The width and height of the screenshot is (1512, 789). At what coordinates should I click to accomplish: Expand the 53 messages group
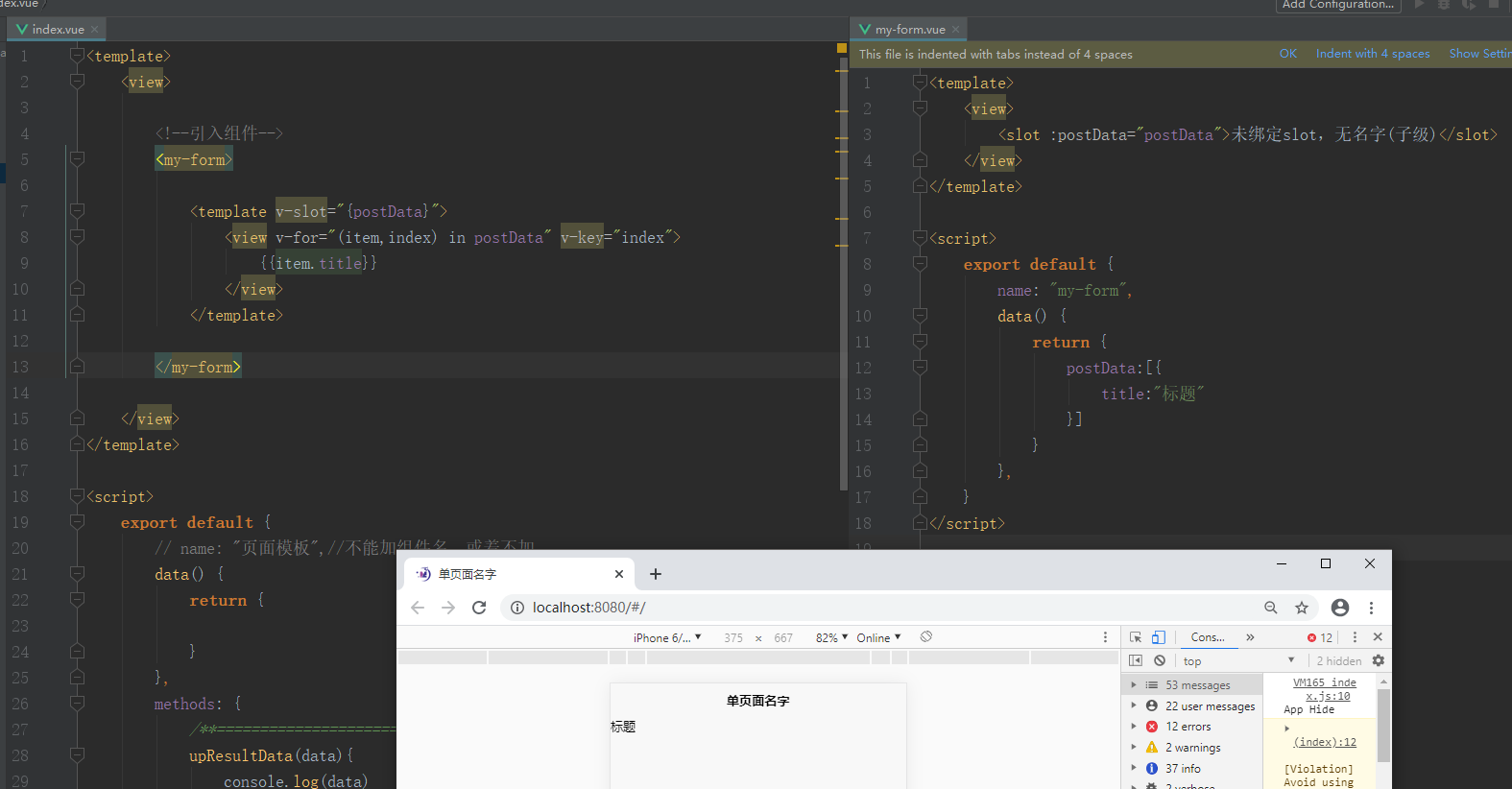coord(1134,685)
